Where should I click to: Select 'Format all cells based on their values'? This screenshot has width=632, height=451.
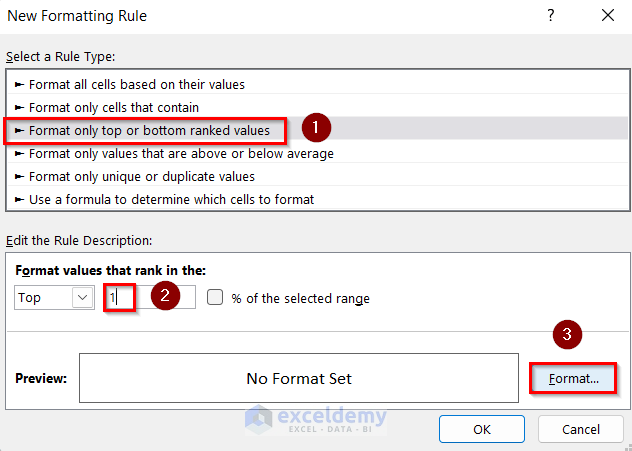tap(136, 84)
